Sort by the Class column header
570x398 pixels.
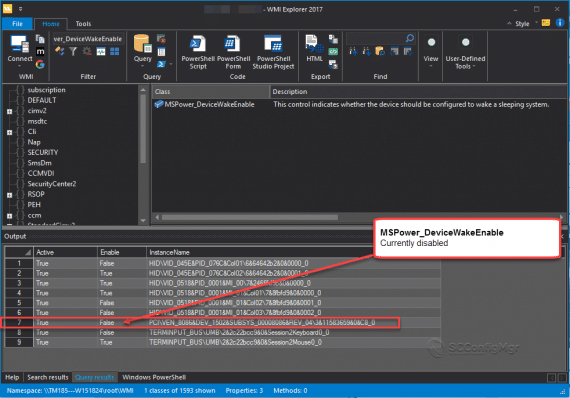pos(210,92)
